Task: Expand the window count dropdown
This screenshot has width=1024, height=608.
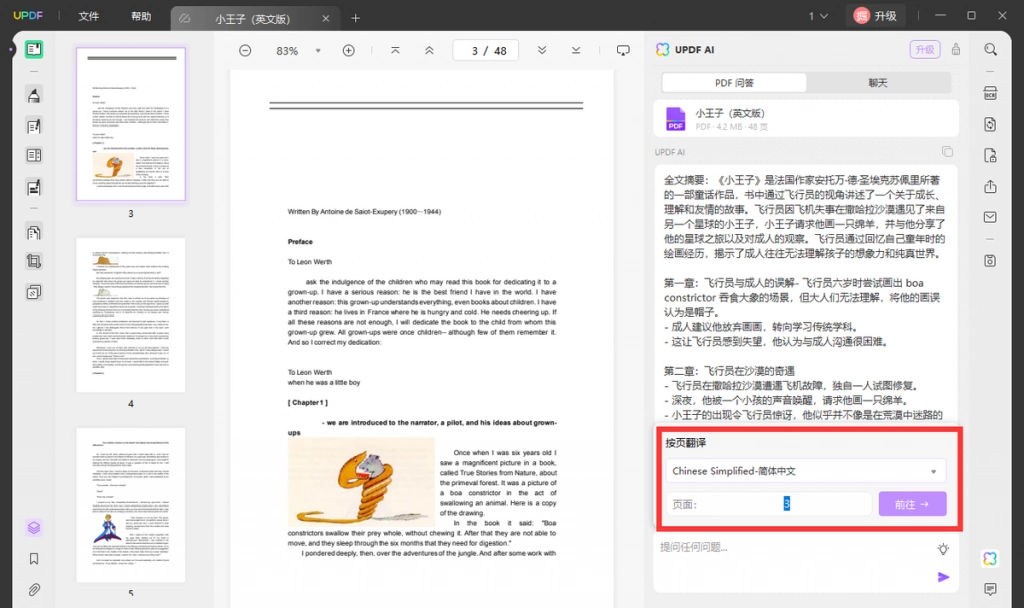Action: [818, 16]
